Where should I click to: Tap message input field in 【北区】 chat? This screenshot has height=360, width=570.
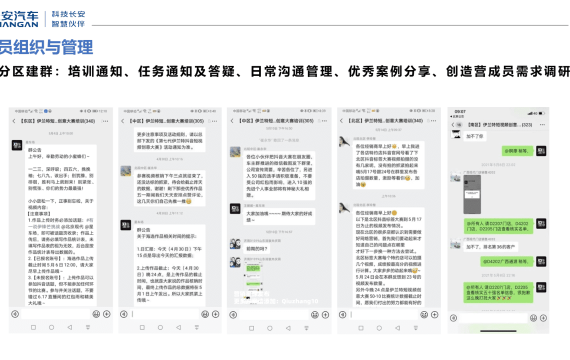click(383, 315)
